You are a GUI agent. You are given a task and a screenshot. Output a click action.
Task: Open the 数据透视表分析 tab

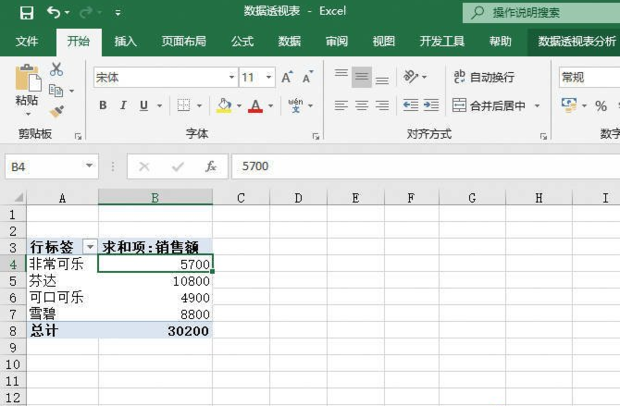[x=577, y=41]
